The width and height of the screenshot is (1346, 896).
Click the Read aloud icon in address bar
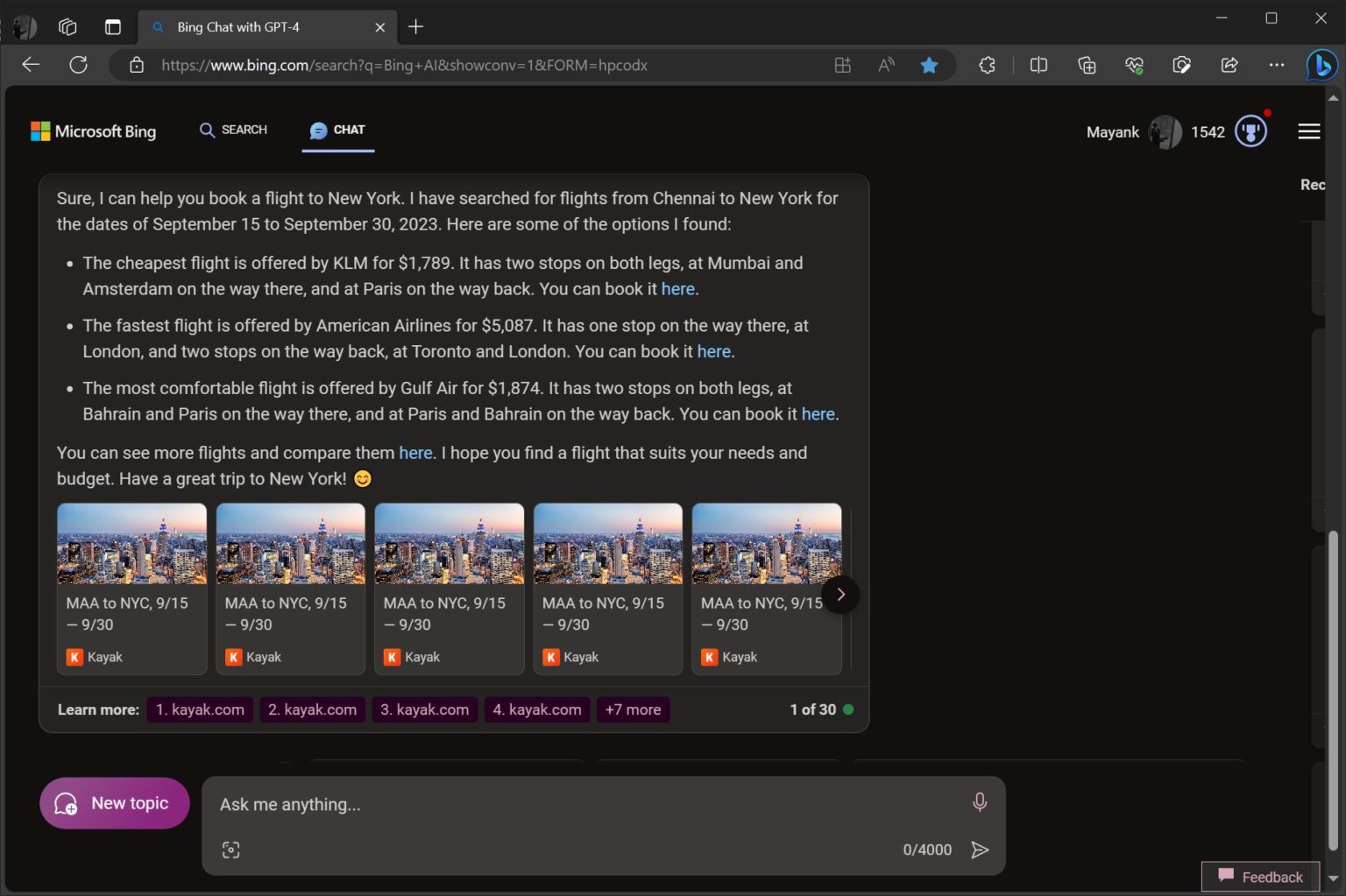[x=885, y=65]
